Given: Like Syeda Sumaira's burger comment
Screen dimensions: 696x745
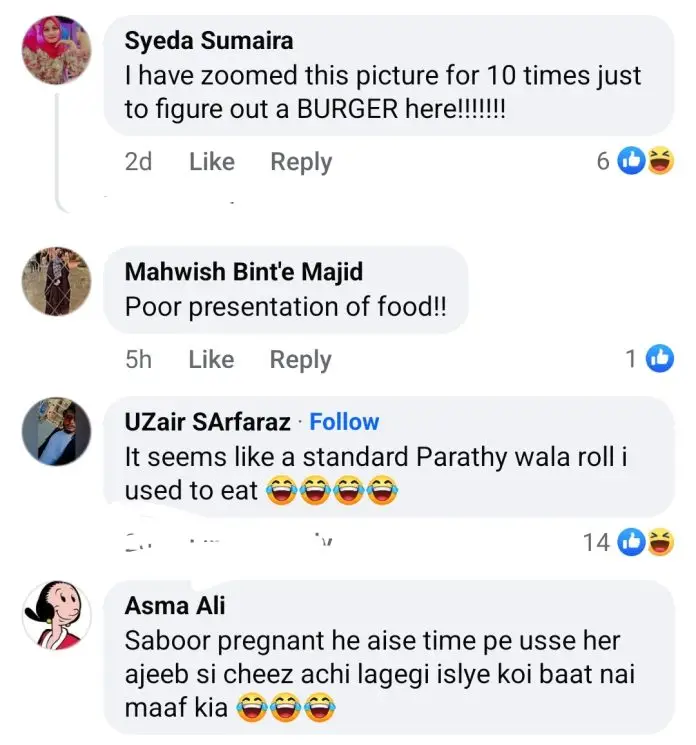Looking at the screenshot, I should point(211,162).
